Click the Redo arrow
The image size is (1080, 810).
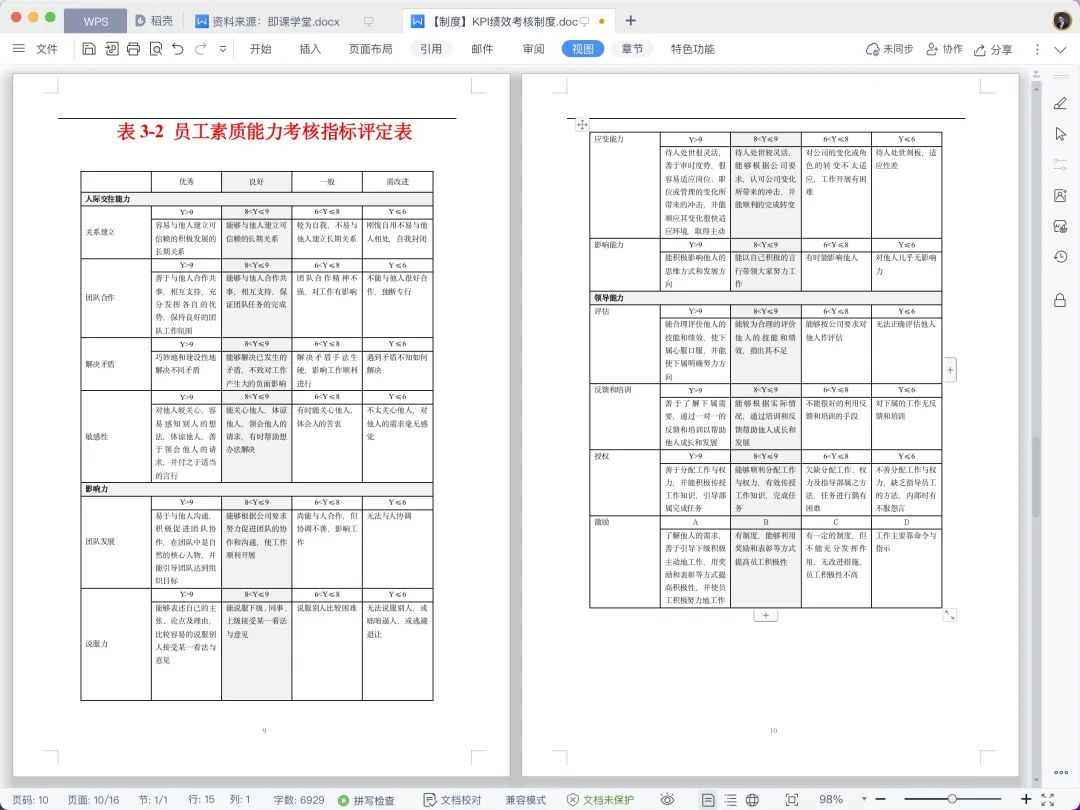(200, 49)
